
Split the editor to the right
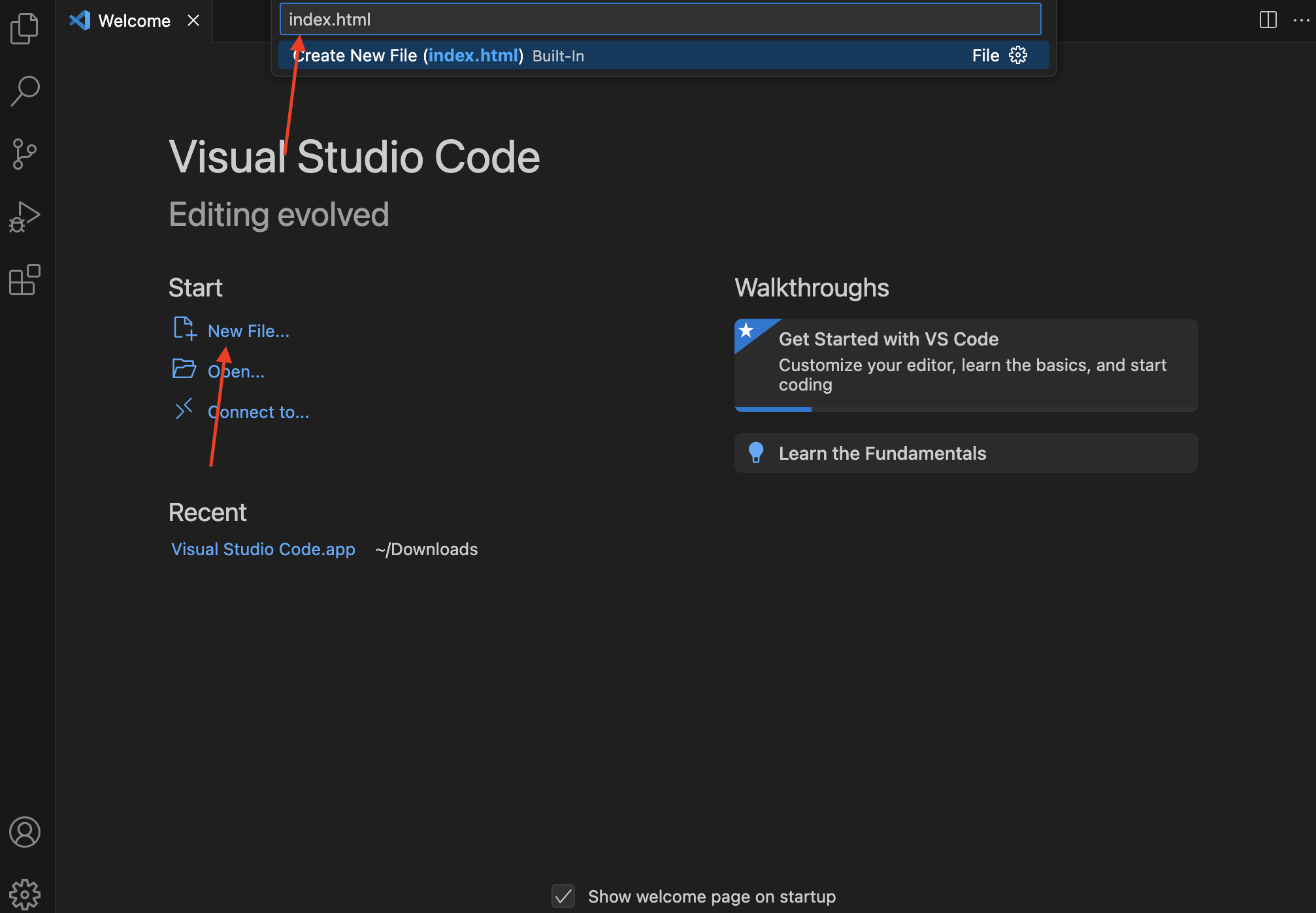tap(1268, 20)
